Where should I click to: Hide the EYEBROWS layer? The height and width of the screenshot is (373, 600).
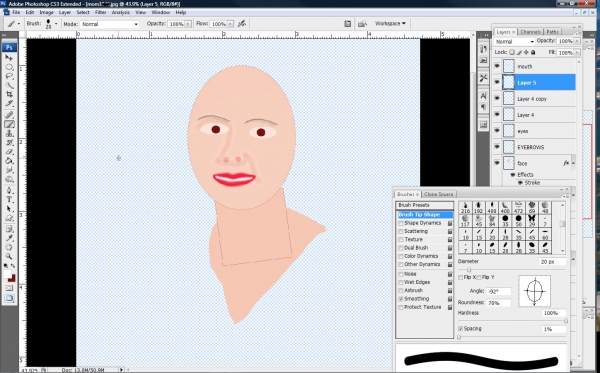pos(497,147)
